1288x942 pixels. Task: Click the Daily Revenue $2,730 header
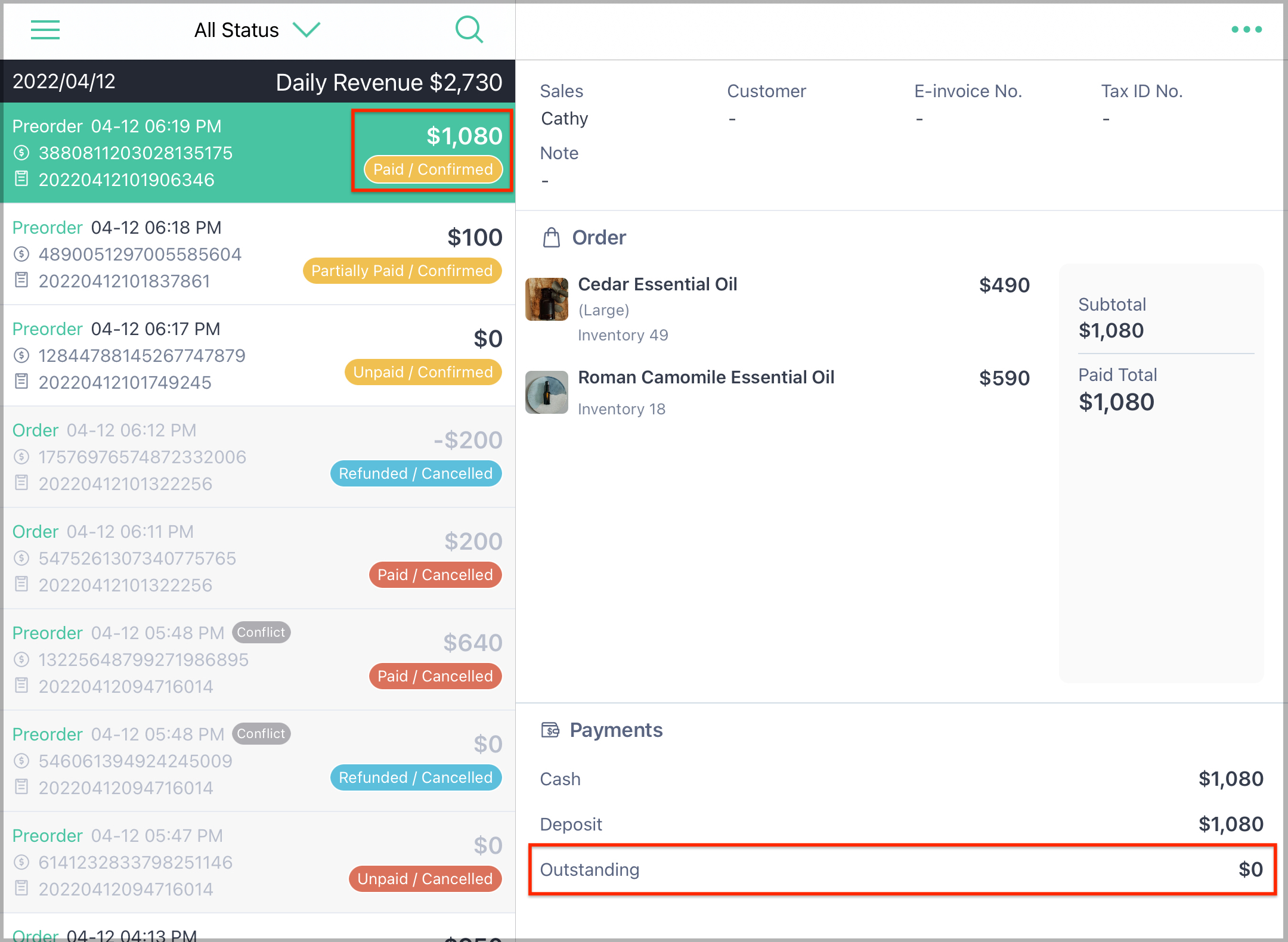click(x=389, y=82)
